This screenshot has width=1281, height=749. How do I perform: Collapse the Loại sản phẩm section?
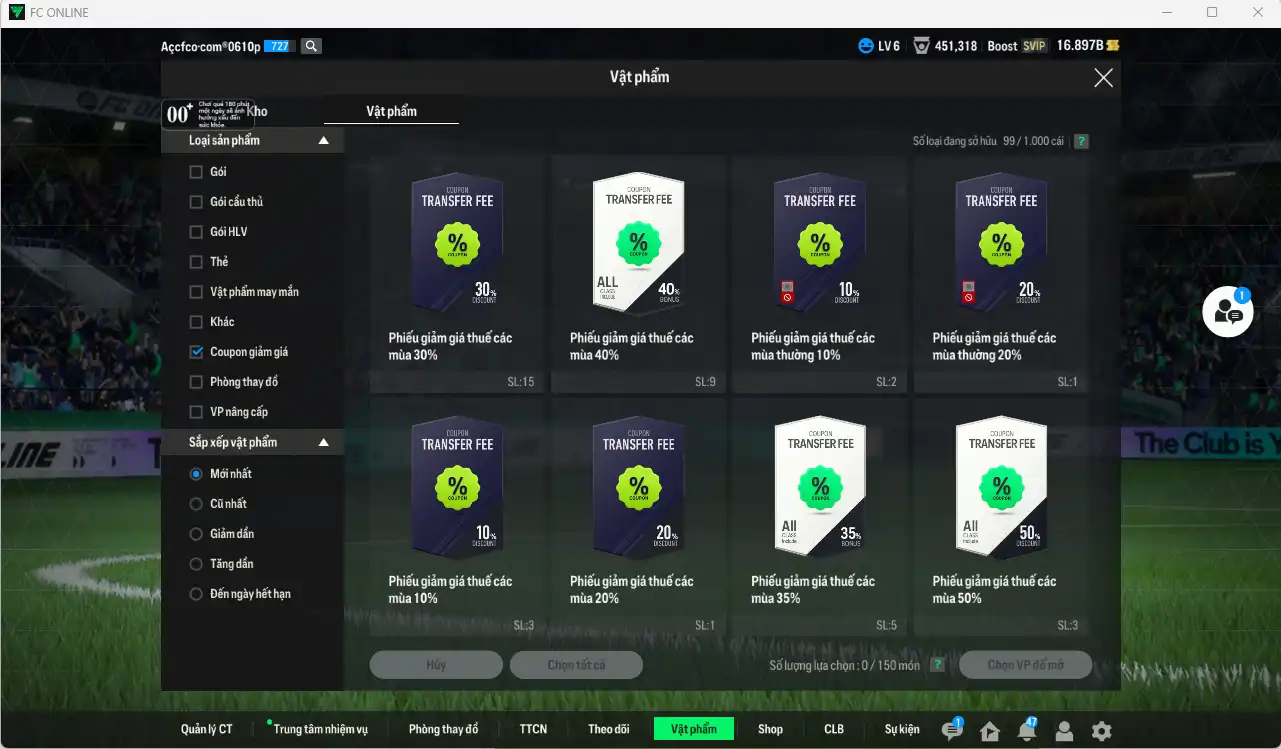(x=323, y=141)
